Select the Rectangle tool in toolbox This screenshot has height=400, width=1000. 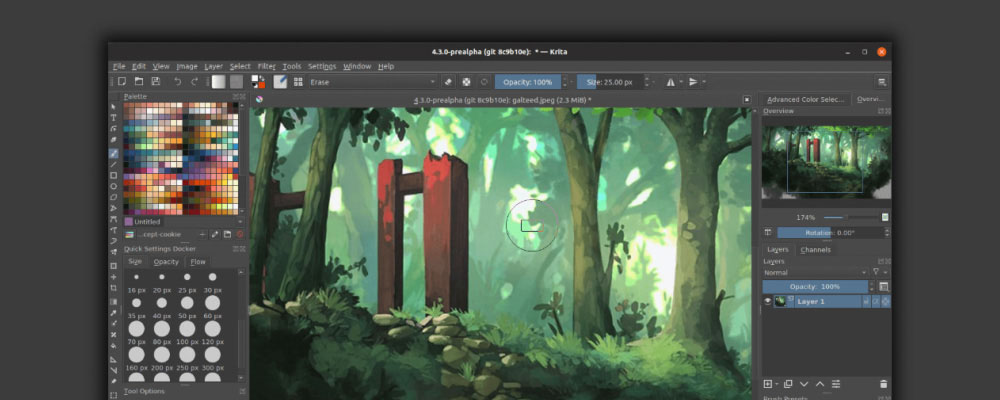114,173
